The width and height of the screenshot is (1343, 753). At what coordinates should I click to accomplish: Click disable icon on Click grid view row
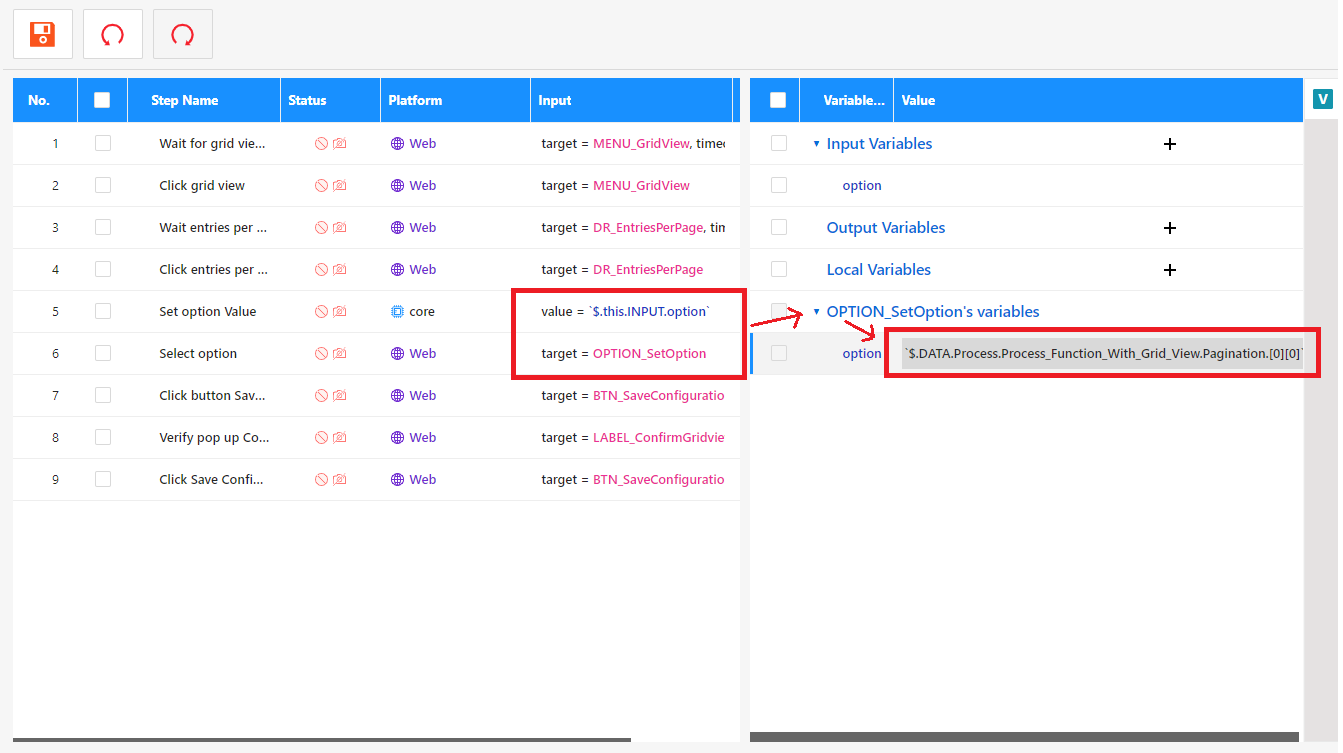321,186
